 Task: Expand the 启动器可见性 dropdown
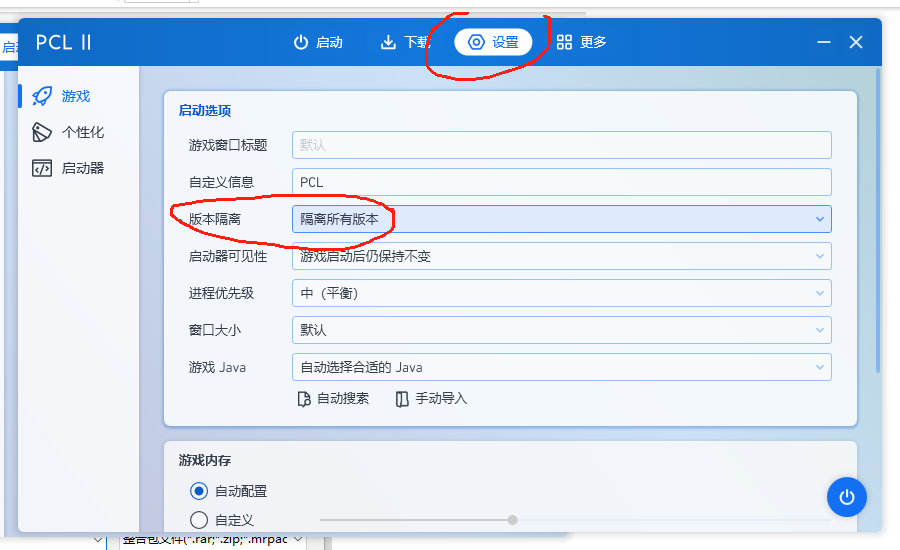click(x=561, y=256)
